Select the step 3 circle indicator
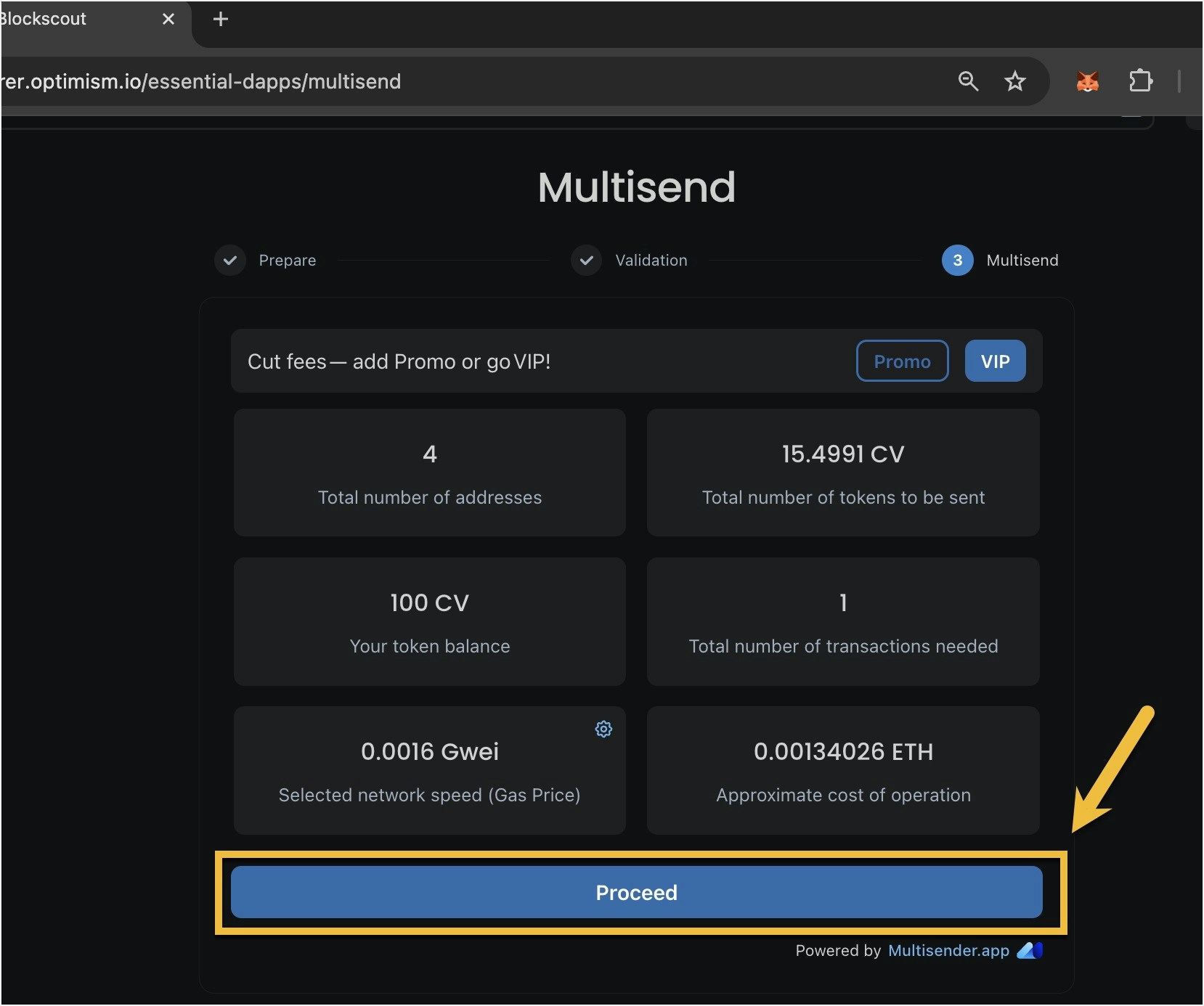 coord(957,260)
